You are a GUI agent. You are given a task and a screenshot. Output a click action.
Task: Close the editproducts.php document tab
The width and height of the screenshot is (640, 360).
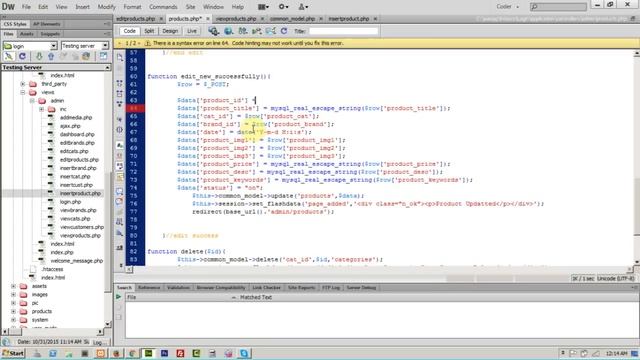(161, 19)
